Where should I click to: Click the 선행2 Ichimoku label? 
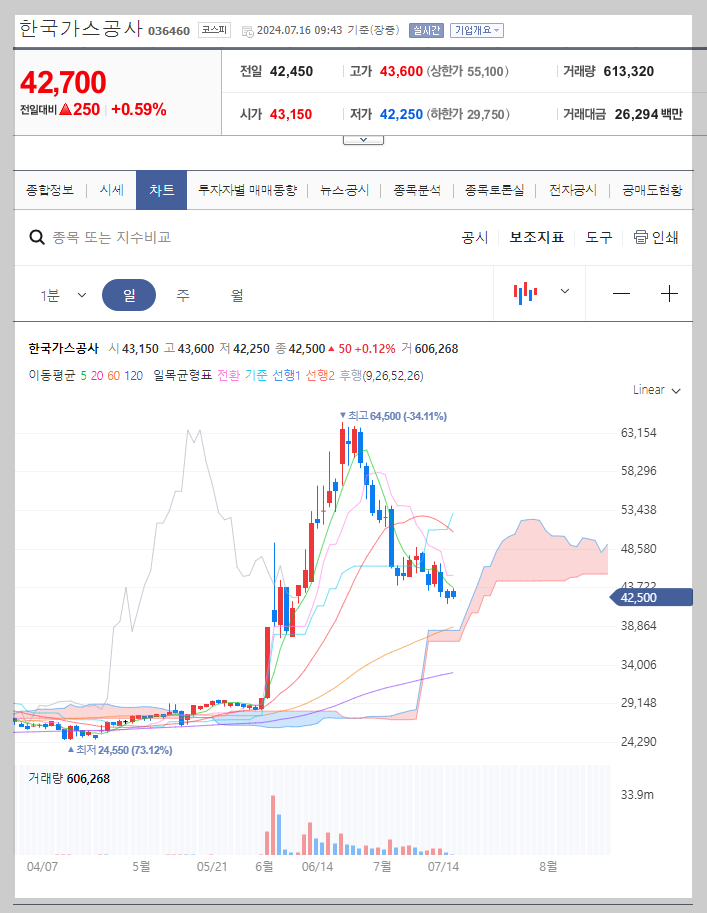click(x=320, y=376)
